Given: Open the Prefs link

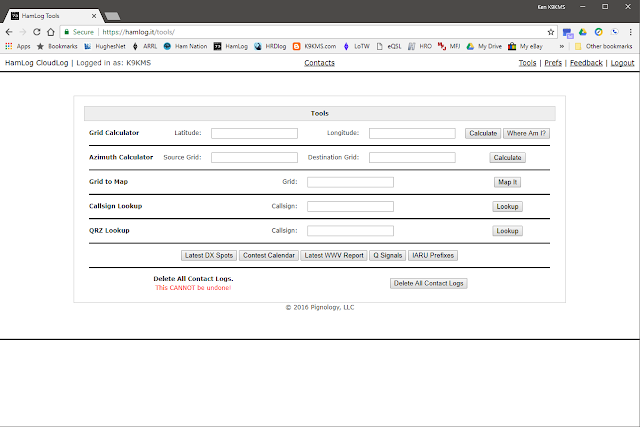Looking at the screenshot, I should pos(553,63).
